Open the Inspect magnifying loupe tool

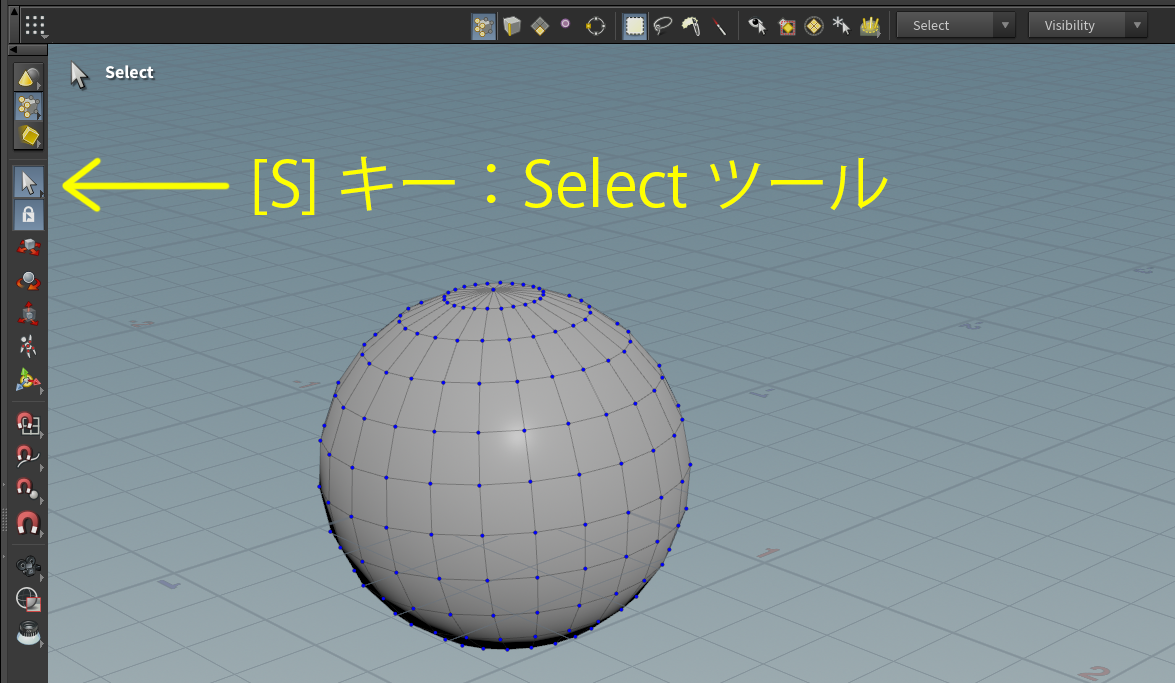pyautogui.click(x=28, y=633)
